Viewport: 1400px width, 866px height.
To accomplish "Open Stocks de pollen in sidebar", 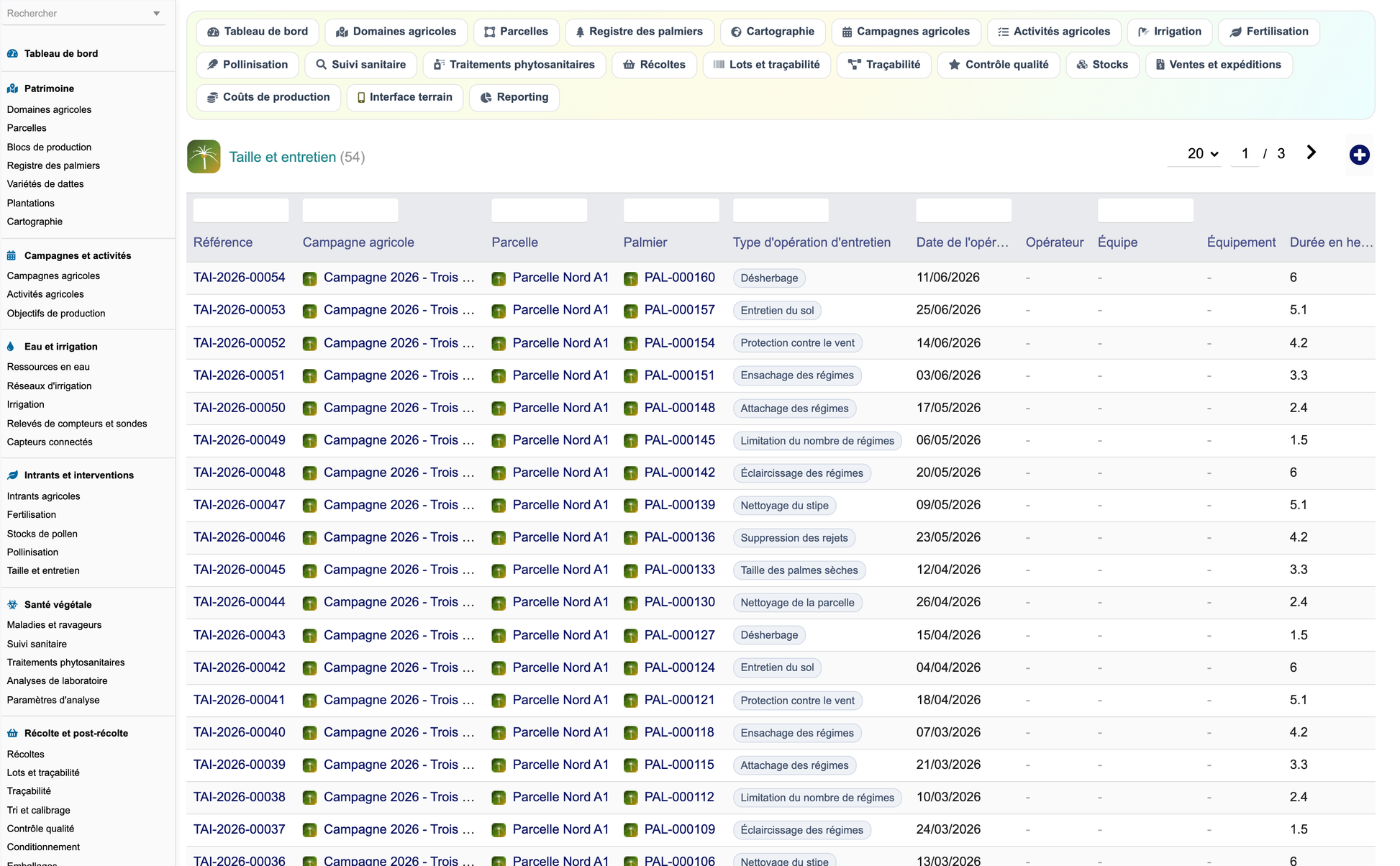I will 42,534.
